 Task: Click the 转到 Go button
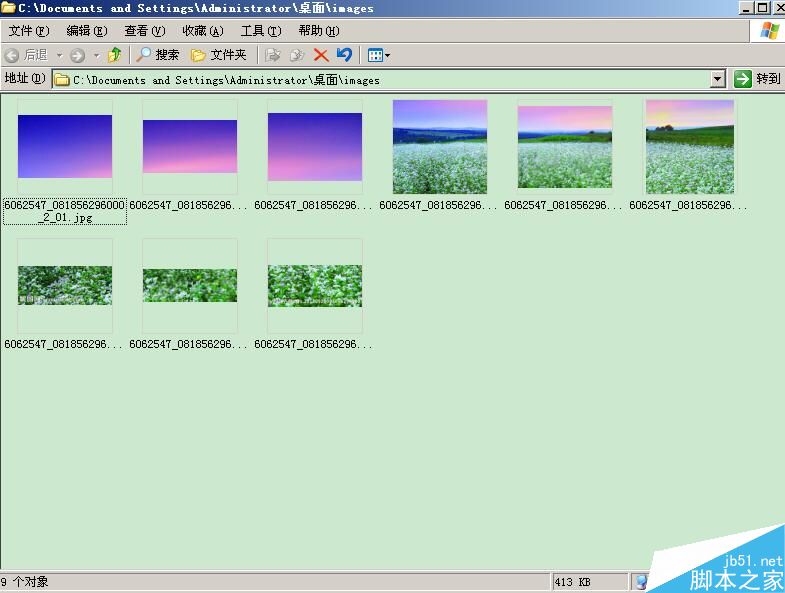[x=757, y=79]
